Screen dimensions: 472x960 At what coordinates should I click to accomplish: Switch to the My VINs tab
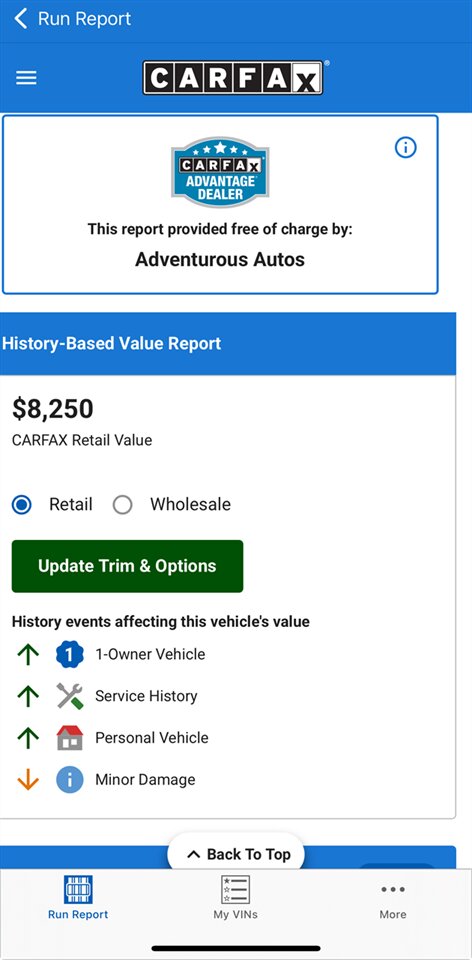click(236, 899)
